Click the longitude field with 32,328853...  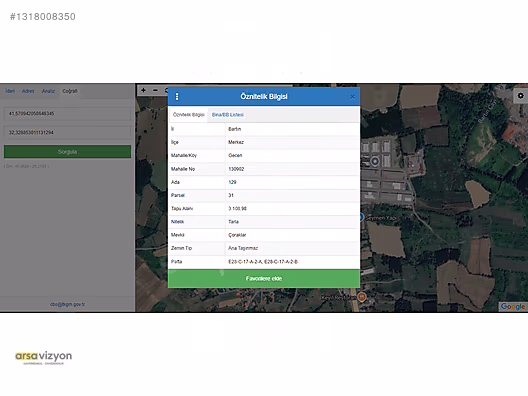[67, 133]
